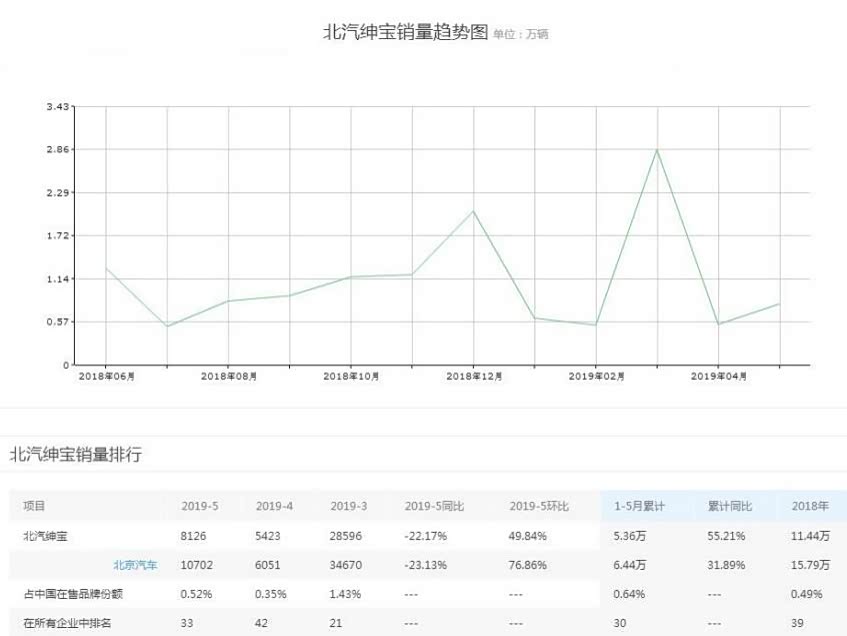
Task: Select the 28596 sales cell
Action: click(x=349, y=536)
